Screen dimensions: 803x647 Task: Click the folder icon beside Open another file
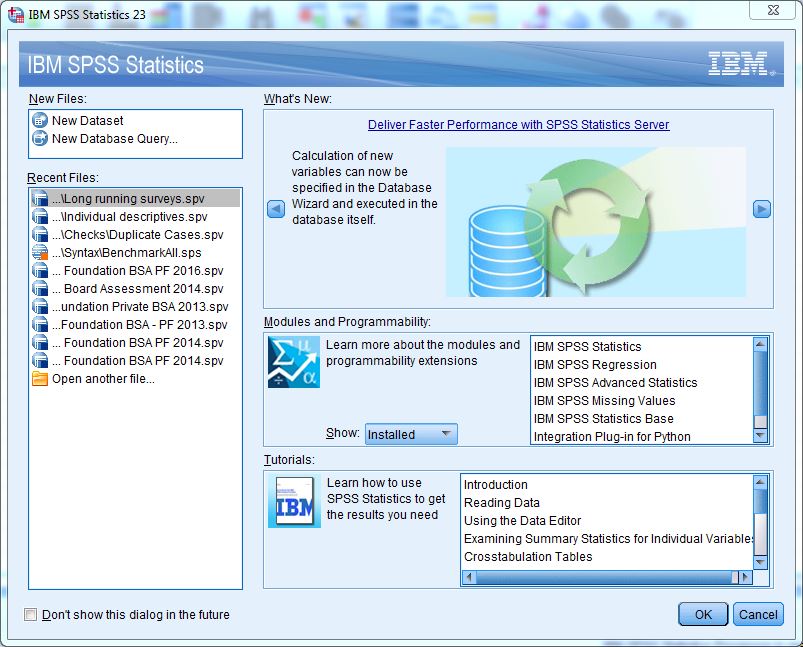pyautogui.click(x=38, y=378)
